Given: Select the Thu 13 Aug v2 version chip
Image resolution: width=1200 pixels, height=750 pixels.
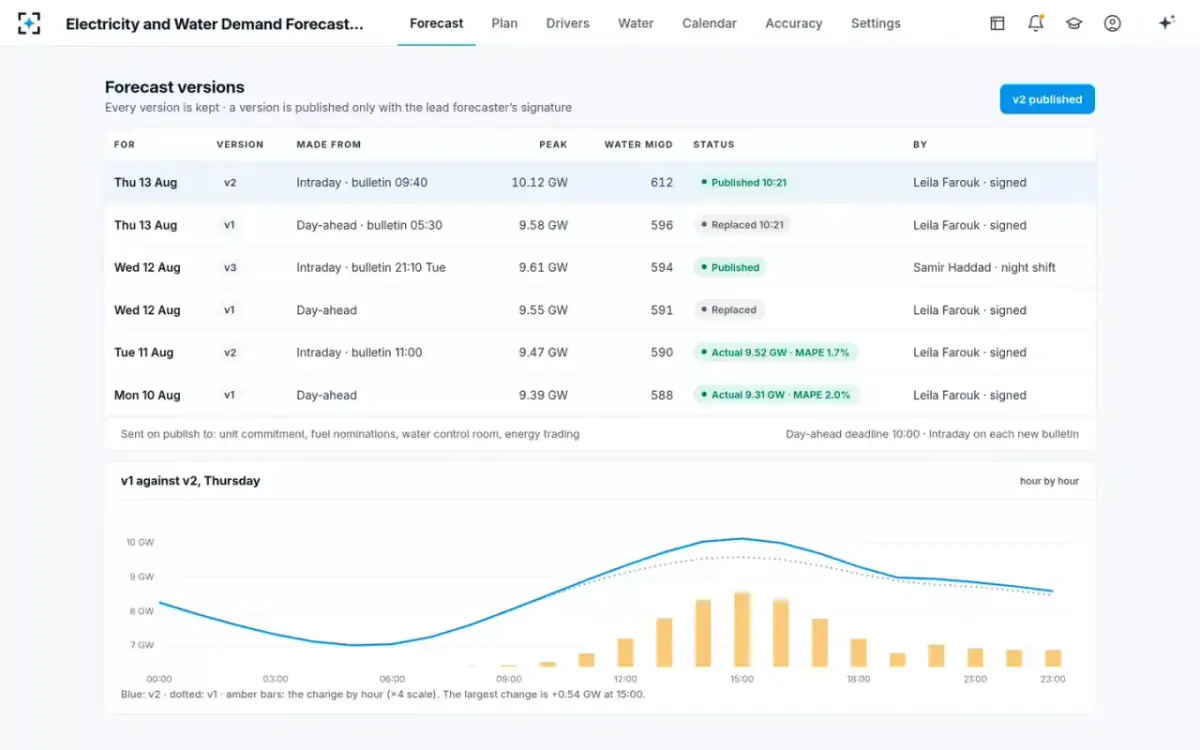Looking at the screenshot, I should [230, 183].
